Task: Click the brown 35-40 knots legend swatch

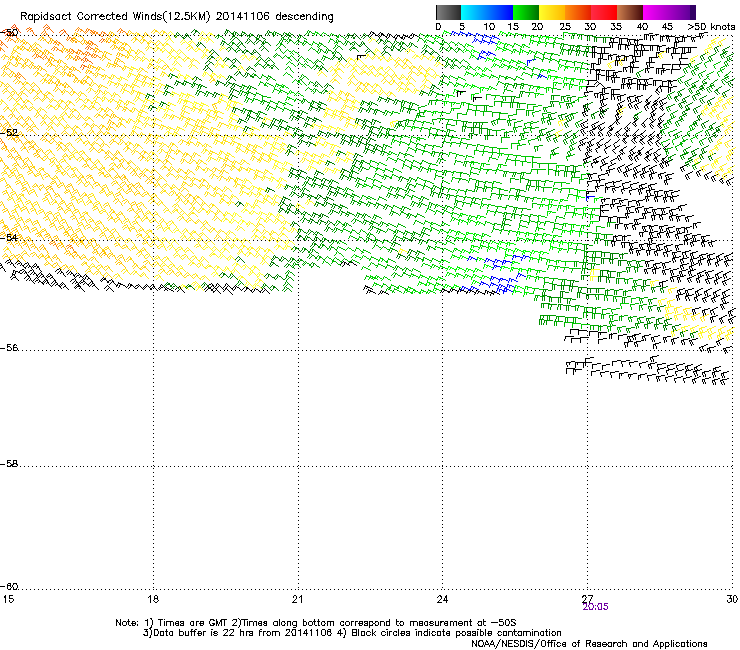Action: [630, 12]
